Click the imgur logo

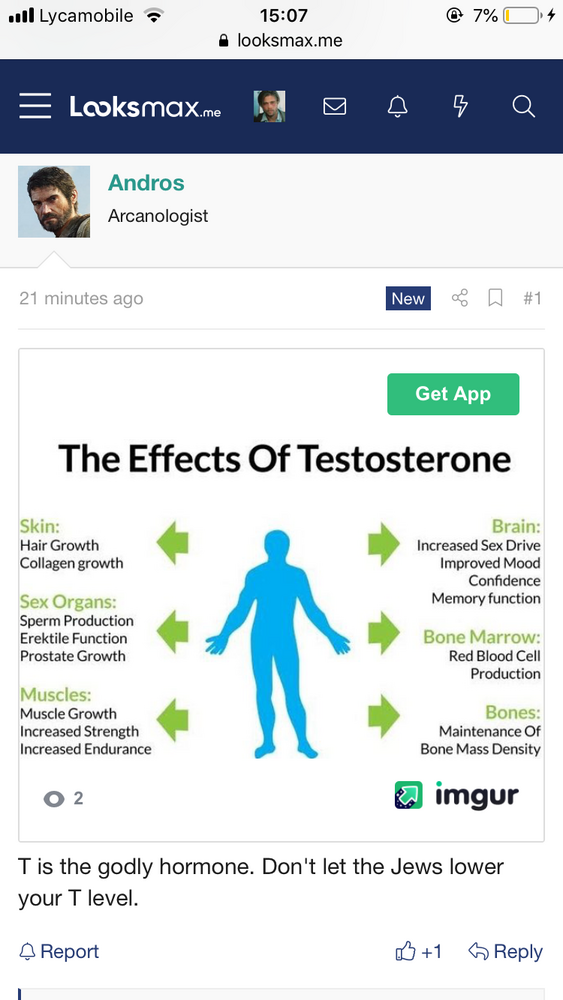[x=457, y=795]
